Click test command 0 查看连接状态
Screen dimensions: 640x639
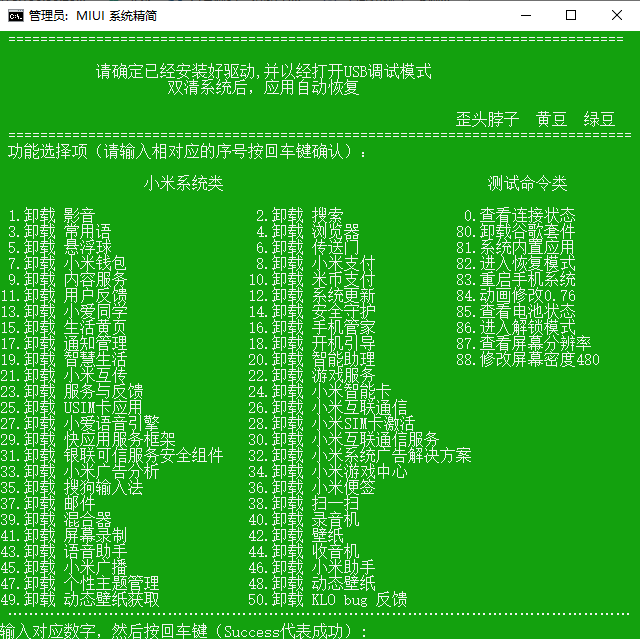click(520, 216)
